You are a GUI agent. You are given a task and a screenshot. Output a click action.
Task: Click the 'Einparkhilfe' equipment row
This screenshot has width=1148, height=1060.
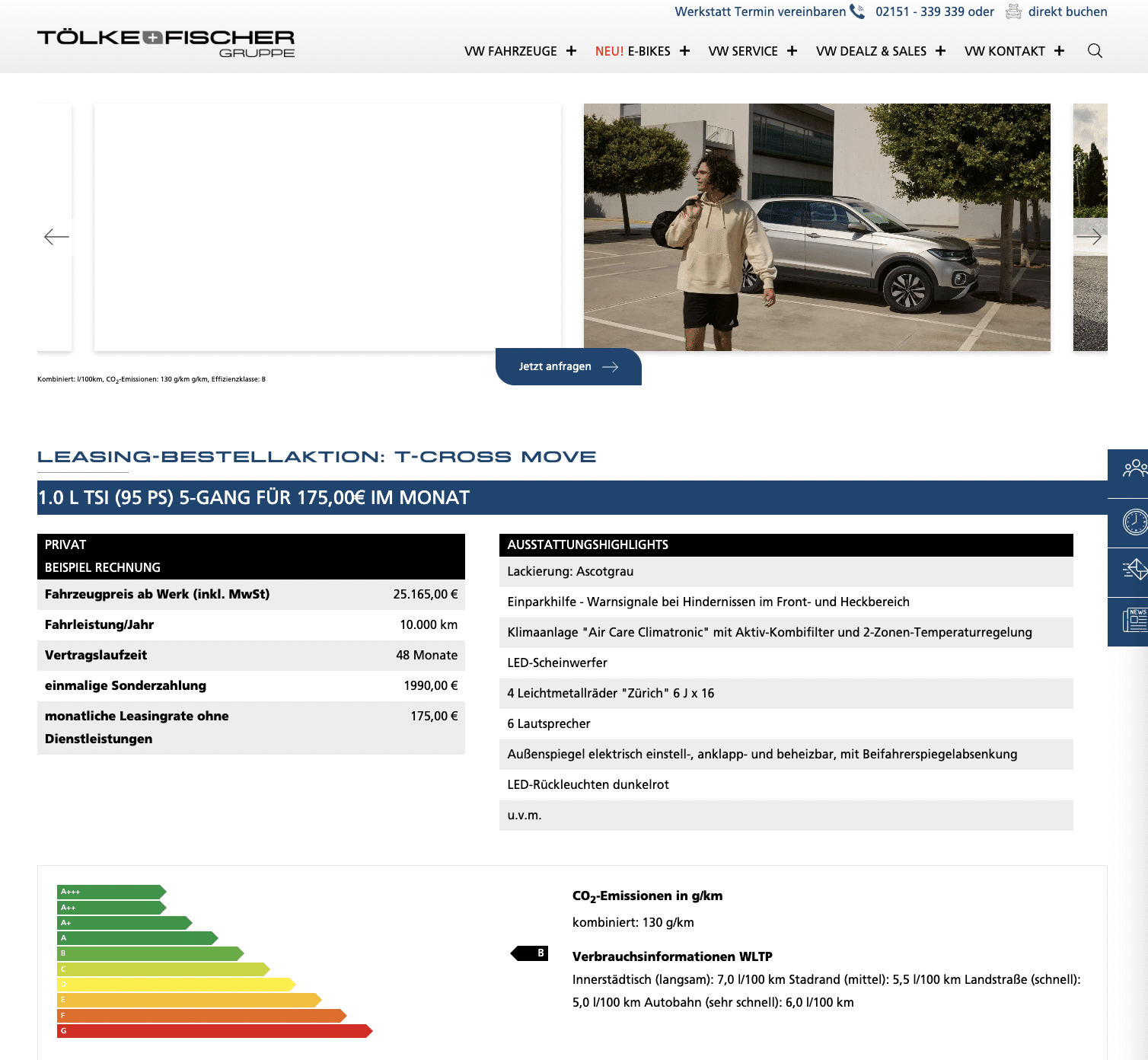(786, 602)
